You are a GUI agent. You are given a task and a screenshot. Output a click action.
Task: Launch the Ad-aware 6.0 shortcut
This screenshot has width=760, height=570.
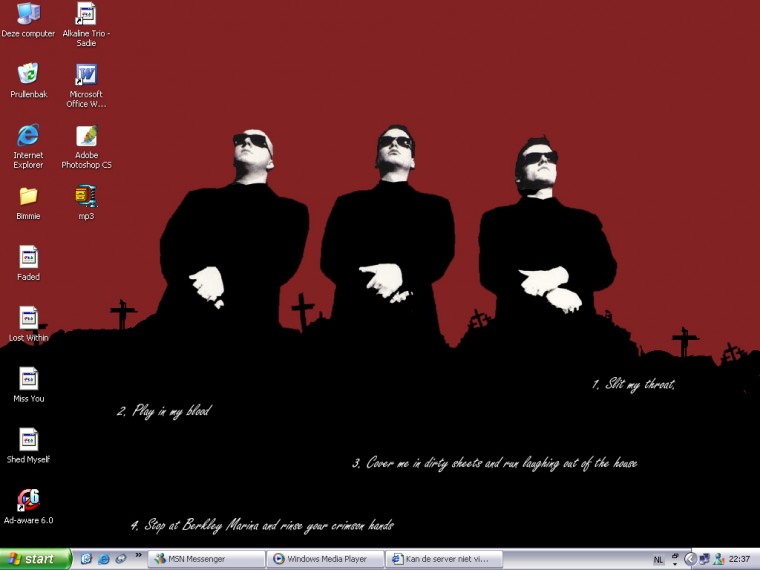click(x=28, y=507)
